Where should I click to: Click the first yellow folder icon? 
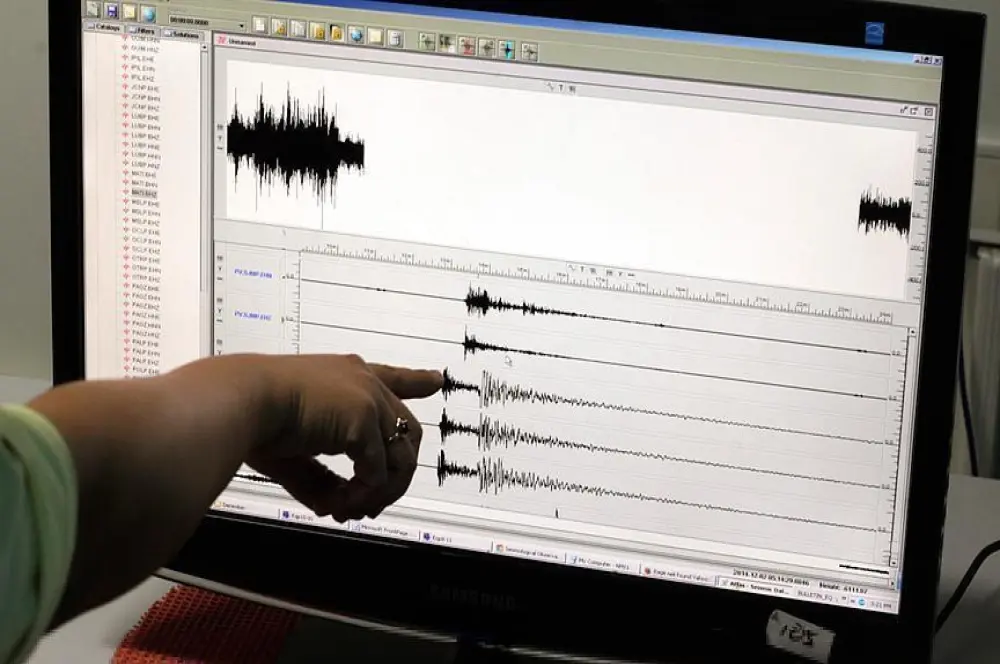click(317, 31)
